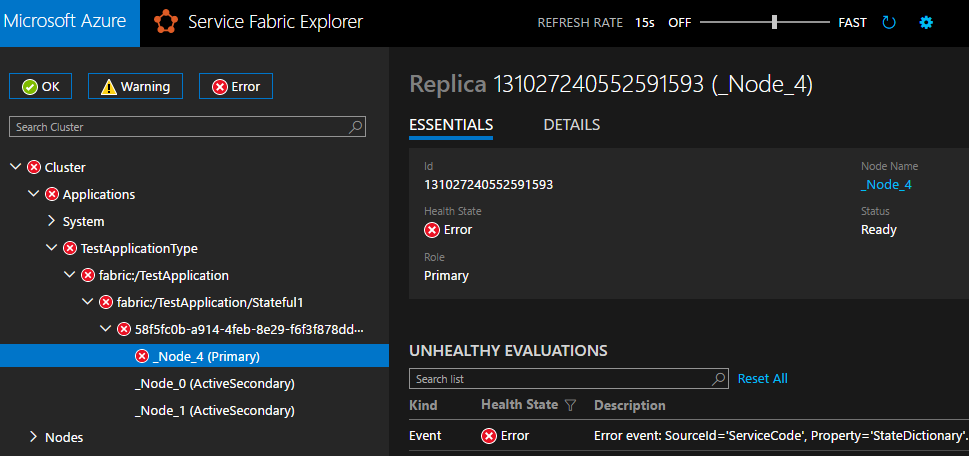Click the Reset All link
This screenshot has width=969, height=456.
coord(762,379)
